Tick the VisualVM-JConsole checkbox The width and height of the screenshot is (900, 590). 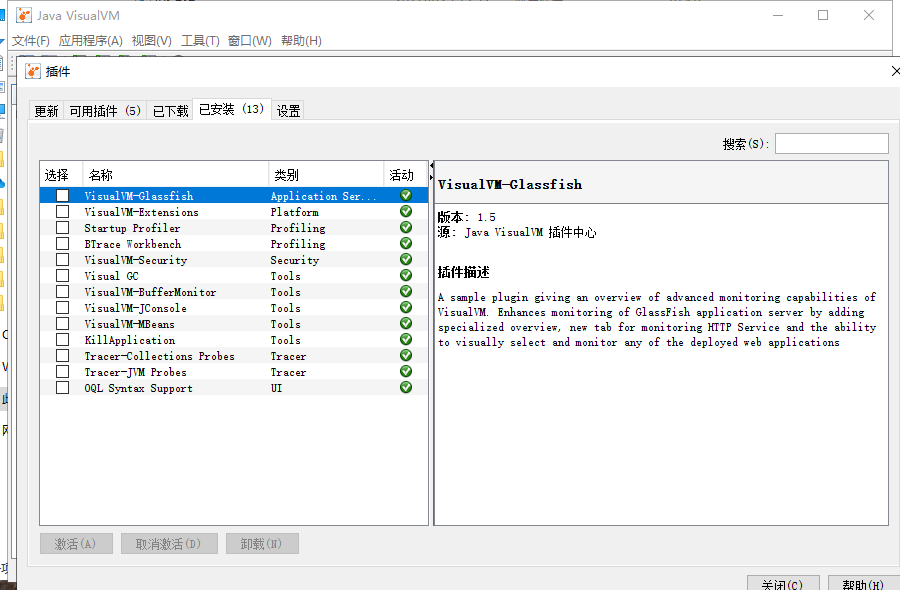(x=63, y=308)
